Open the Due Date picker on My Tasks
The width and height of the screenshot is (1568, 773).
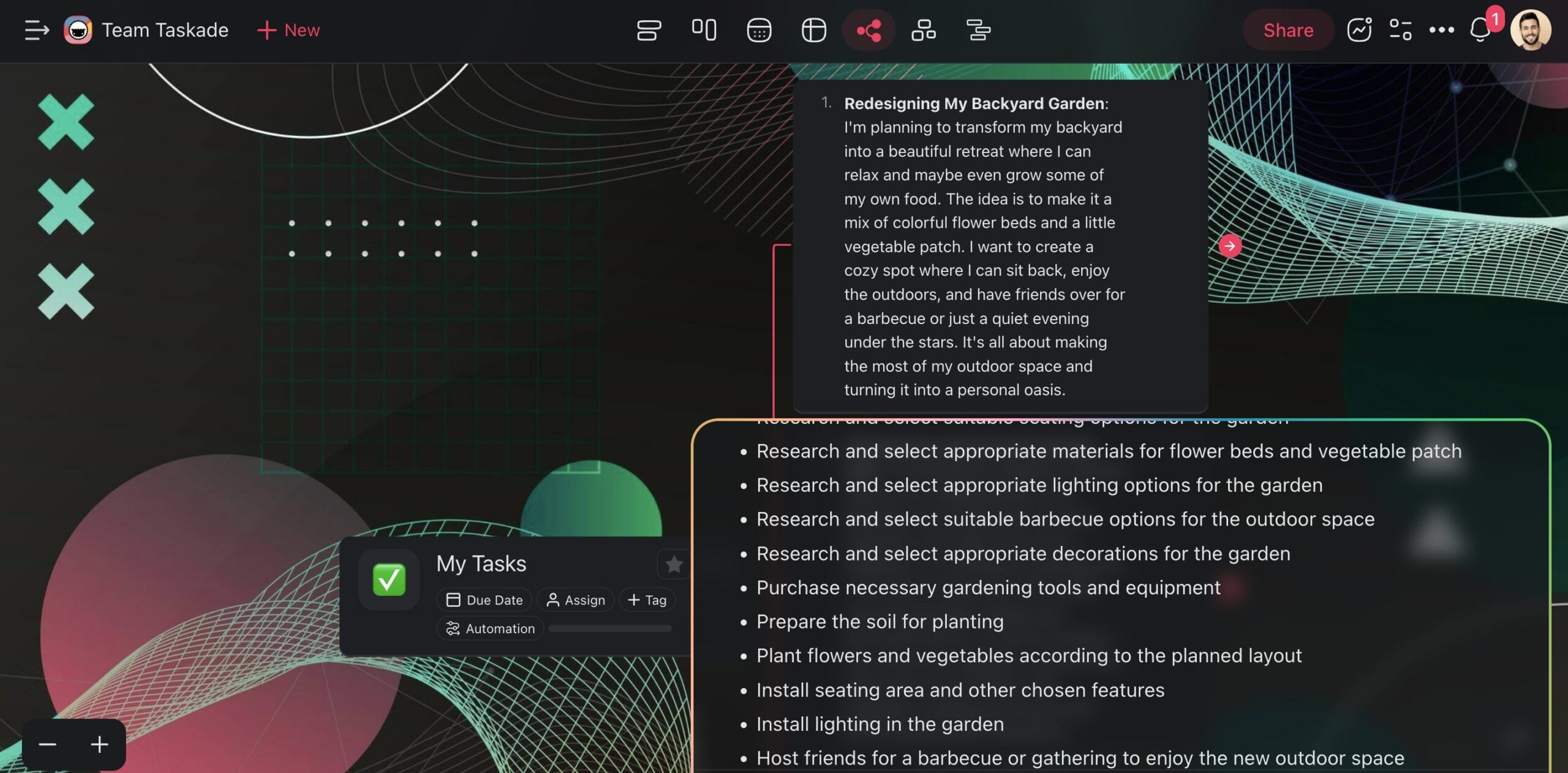coord(484,600)
